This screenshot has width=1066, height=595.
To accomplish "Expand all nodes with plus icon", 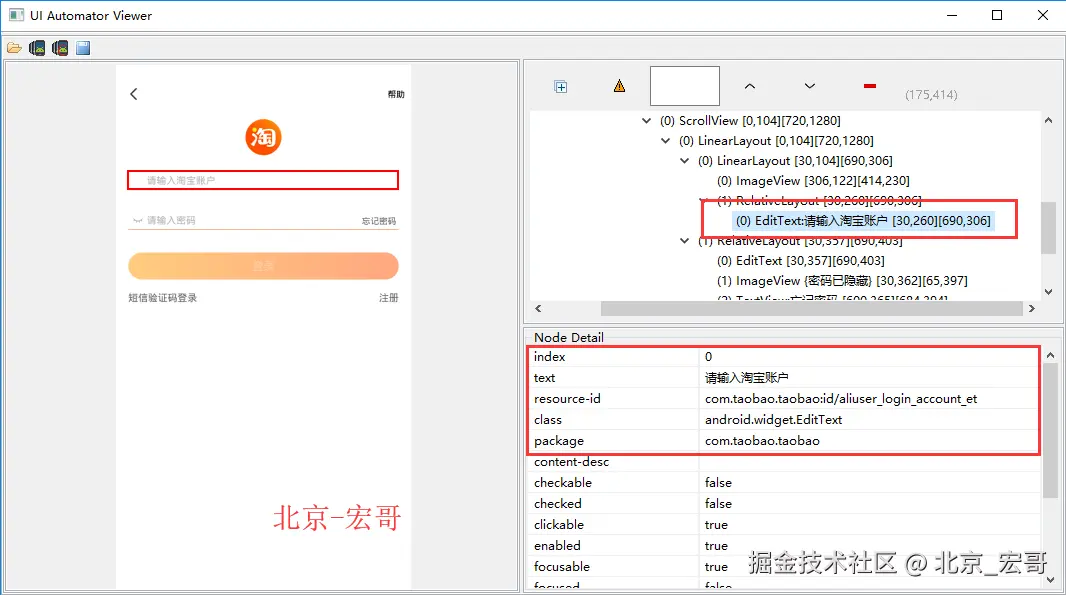I will point(561,86).
